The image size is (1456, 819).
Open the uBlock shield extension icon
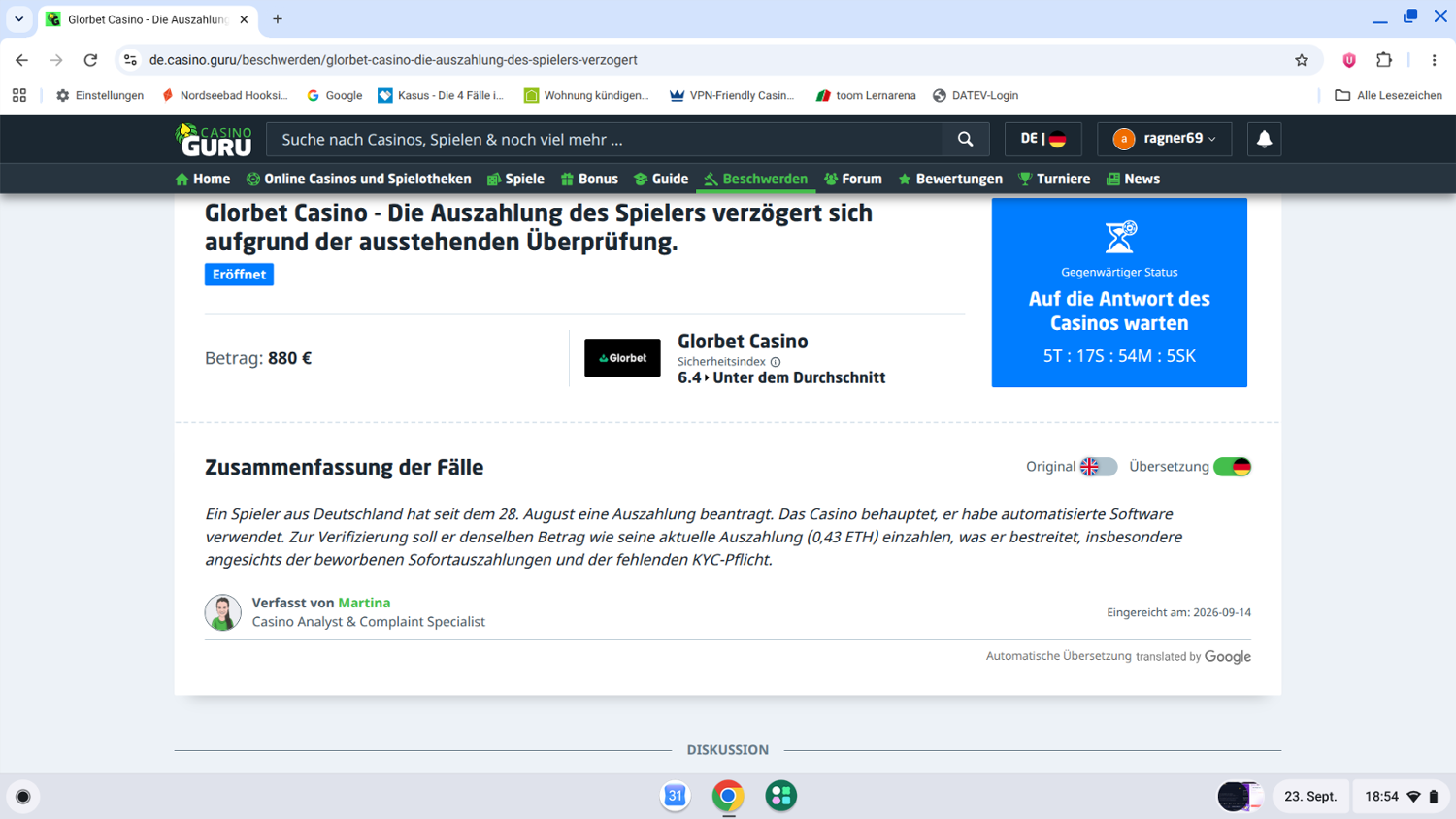tap(1348, 60)
